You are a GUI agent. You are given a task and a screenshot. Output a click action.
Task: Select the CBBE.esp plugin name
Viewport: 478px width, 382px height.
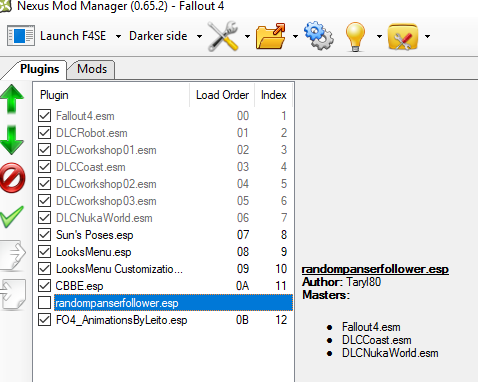coord(79,286)
